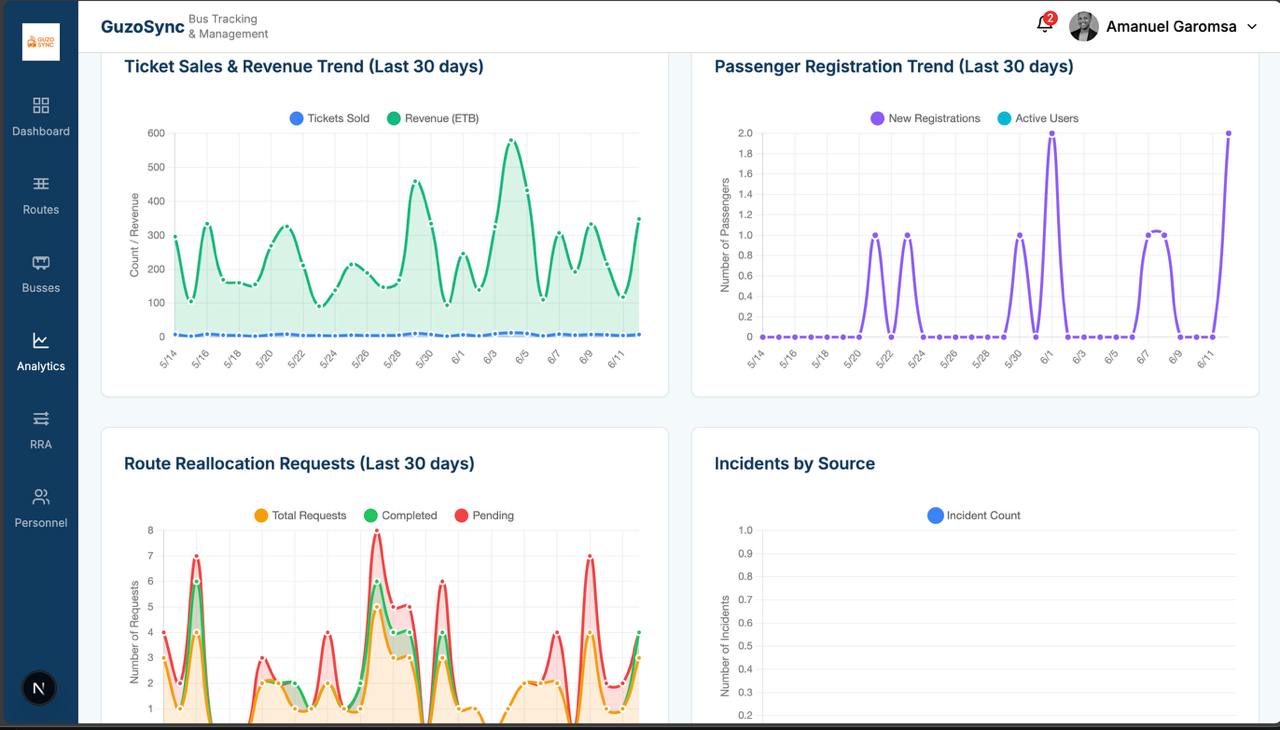Click the notification bell icon
This screenshot has height=730, width=1280.
click(1044, 26)
